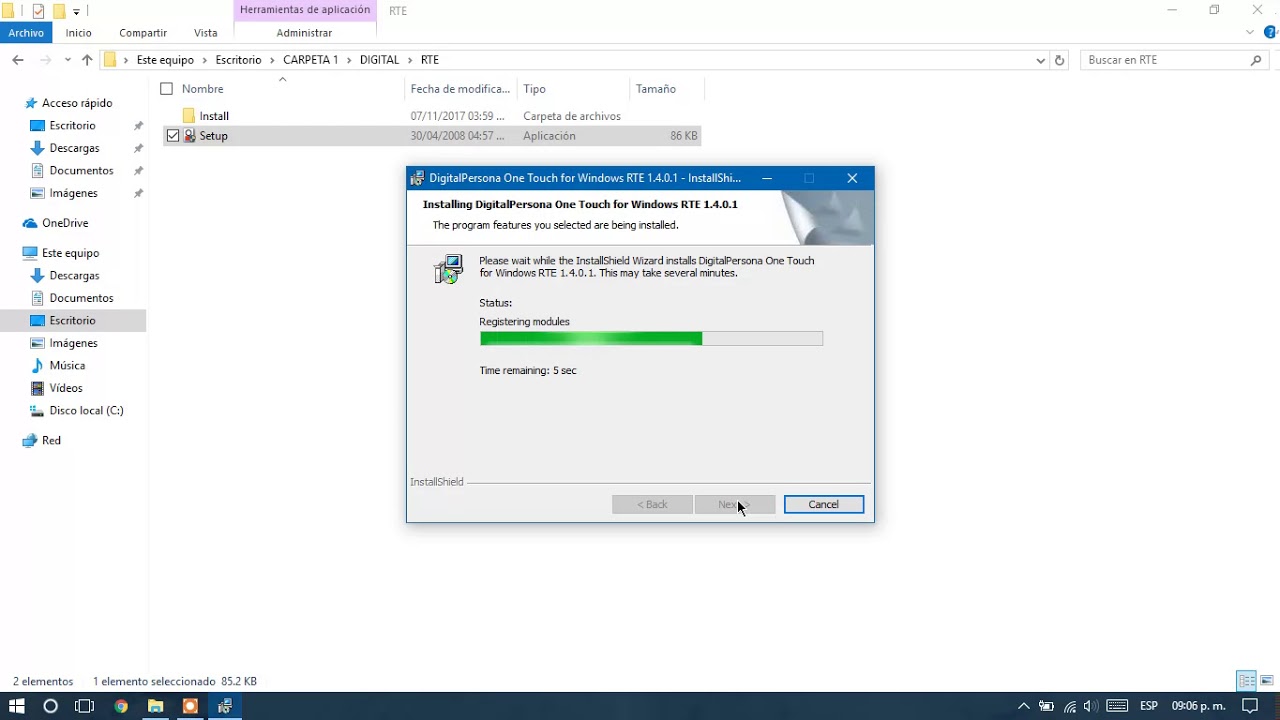Image resolution: width=1280 pixels, height=720 pixels.
Task: Open Google Chrome from the taskbar
Action: [x=121, y=706]
